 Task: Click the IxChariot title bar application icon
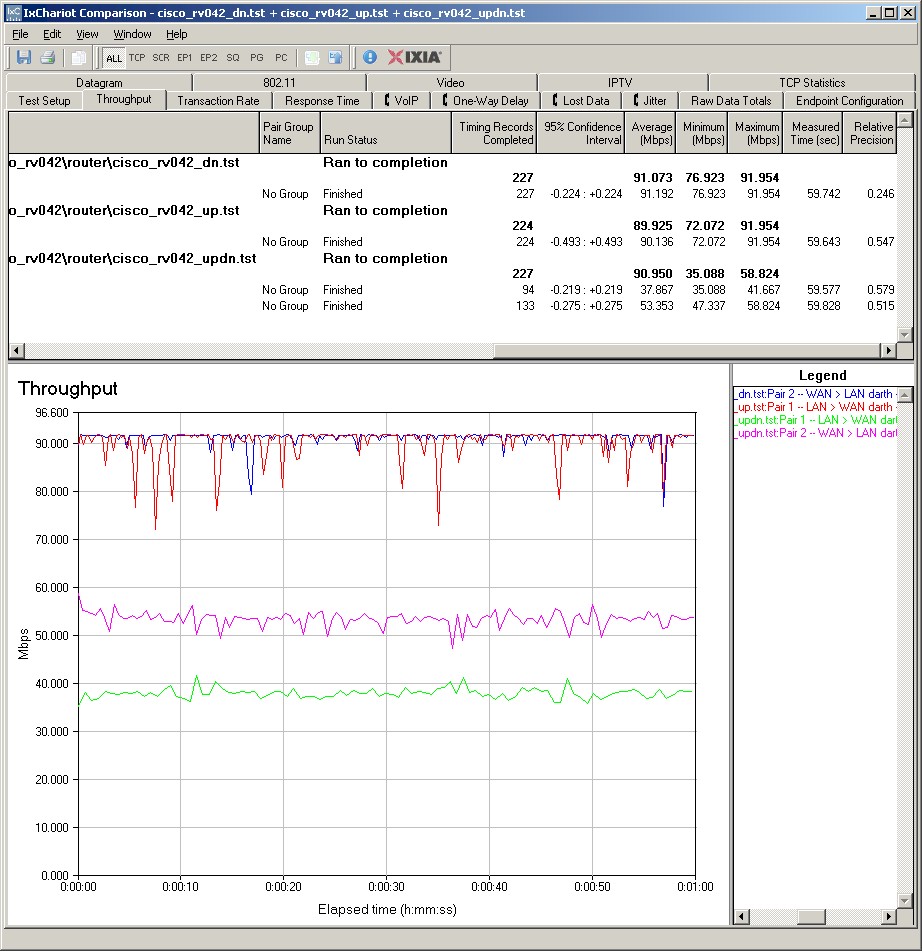(13, 13)
